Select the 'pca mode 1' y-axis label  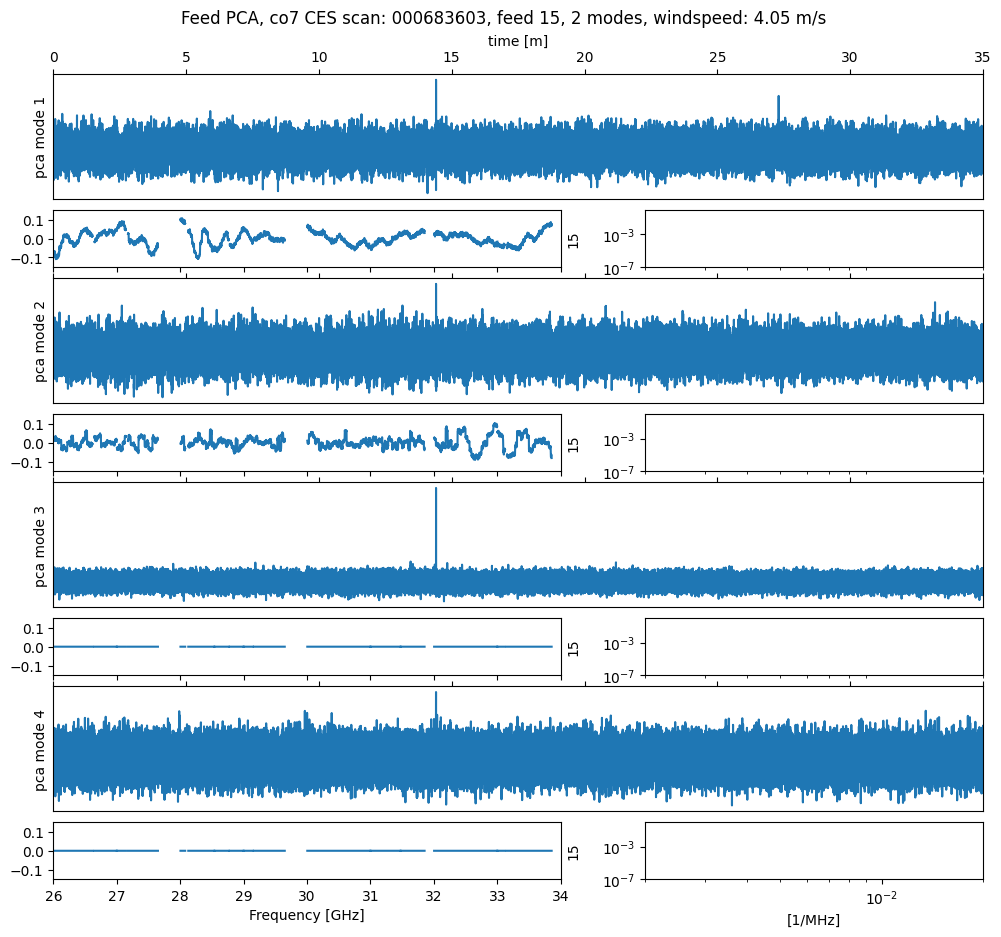[41, 137]
